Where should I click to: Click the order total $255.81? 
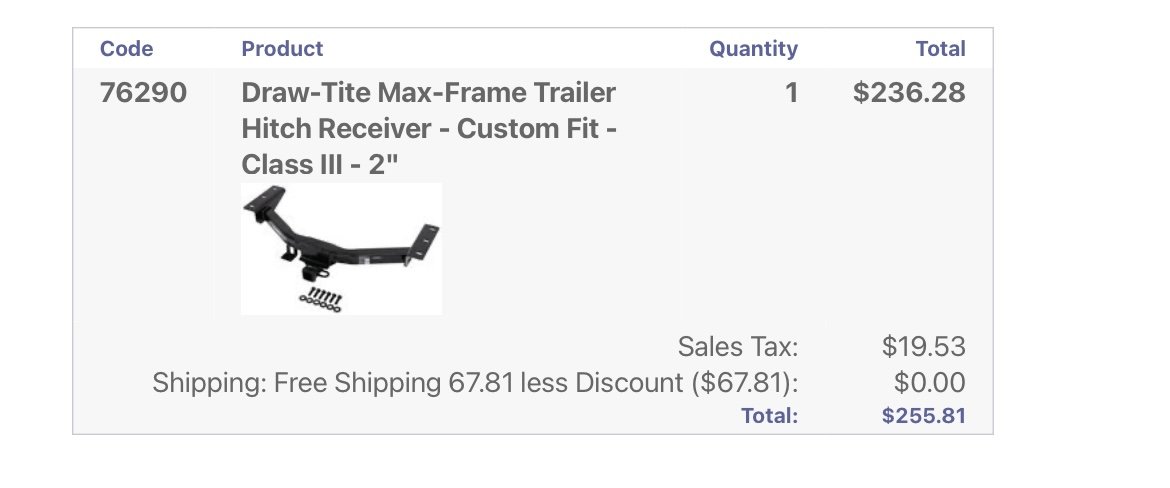click(x=924, y=416)
